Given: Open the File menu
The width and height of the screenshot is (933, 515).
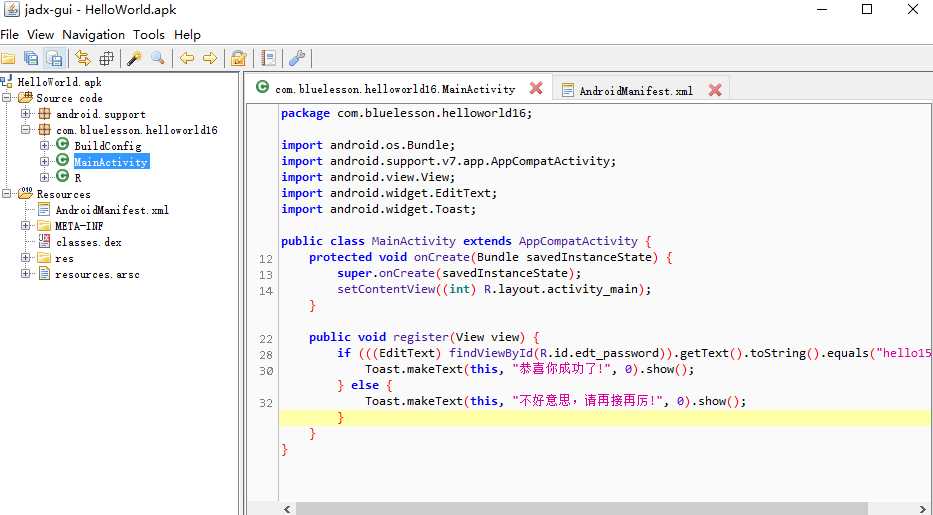Looking at the screenshot, I should (x=10, y=34).
